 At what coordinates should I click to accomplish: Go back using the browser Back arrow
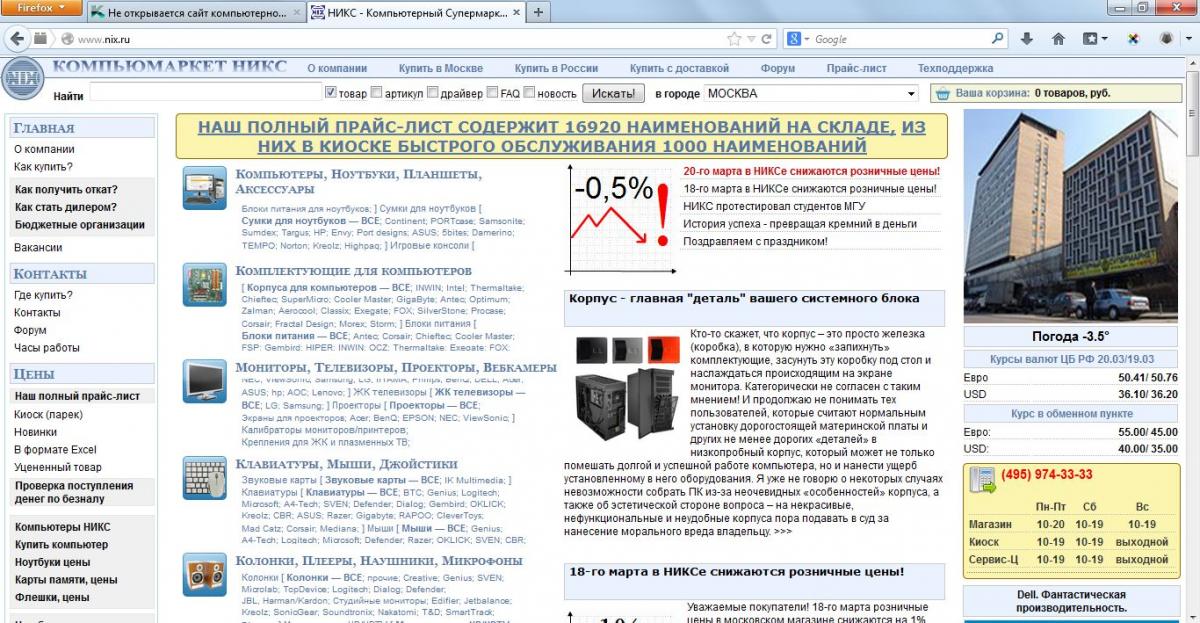pyautogui.click(x=17, y=39)
